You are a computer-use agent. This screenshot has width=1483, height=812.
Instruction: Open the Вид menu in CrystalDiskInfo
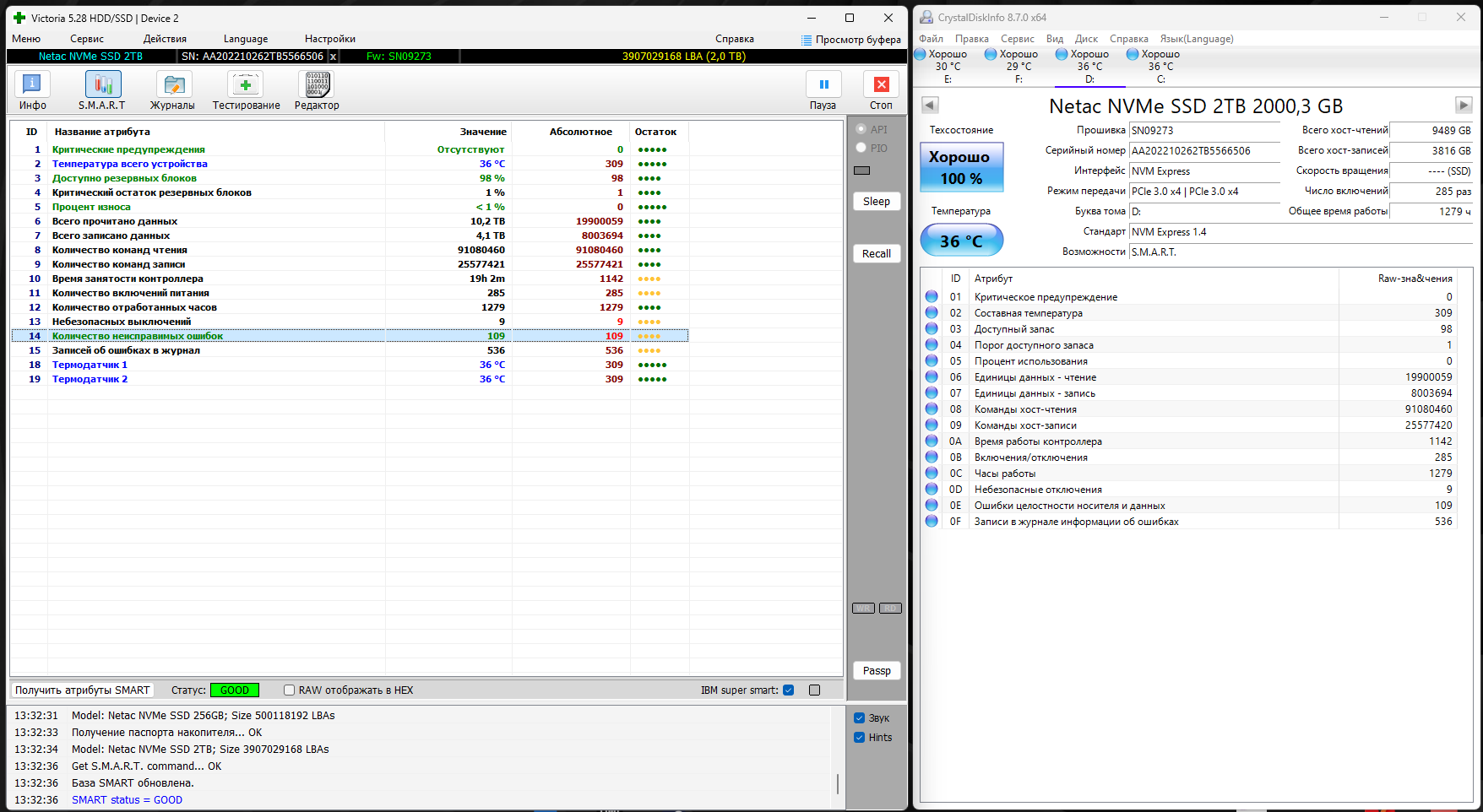click(x=1055, y=39)
